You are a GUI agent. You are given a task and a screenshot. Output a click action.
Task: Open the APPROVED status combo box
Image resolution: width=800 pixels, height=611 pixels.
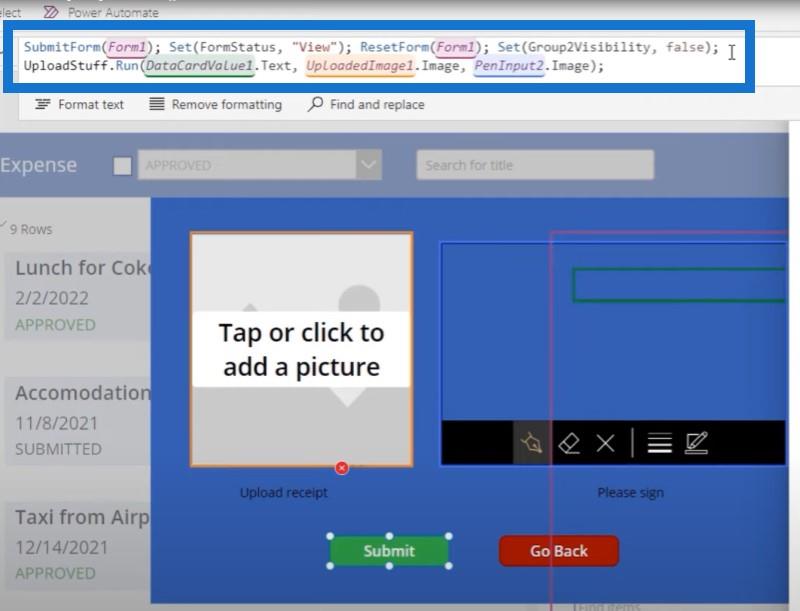pyautogui.click(x=260, y=165)
